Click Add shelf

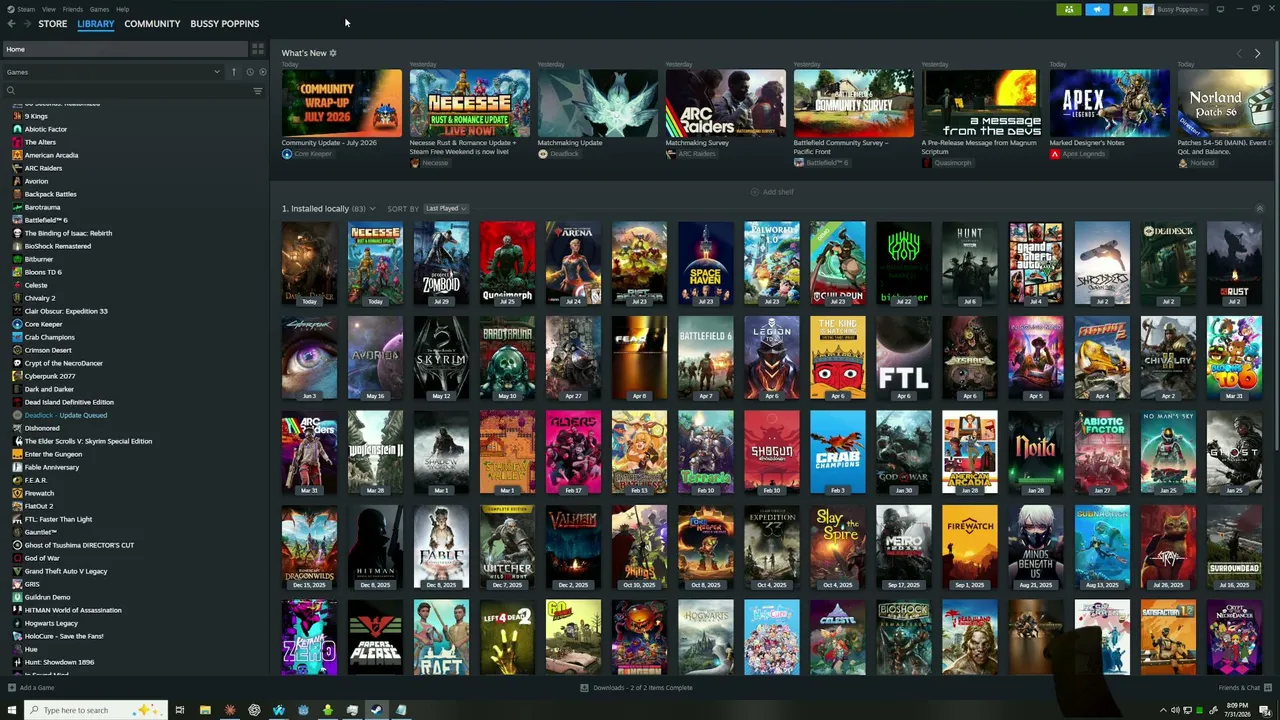tap(772, 192)
